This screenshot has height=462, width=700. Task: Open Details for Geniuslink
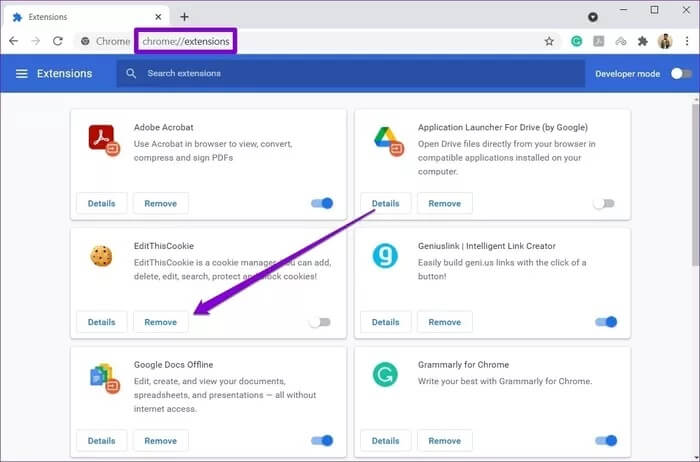(386, 322)
